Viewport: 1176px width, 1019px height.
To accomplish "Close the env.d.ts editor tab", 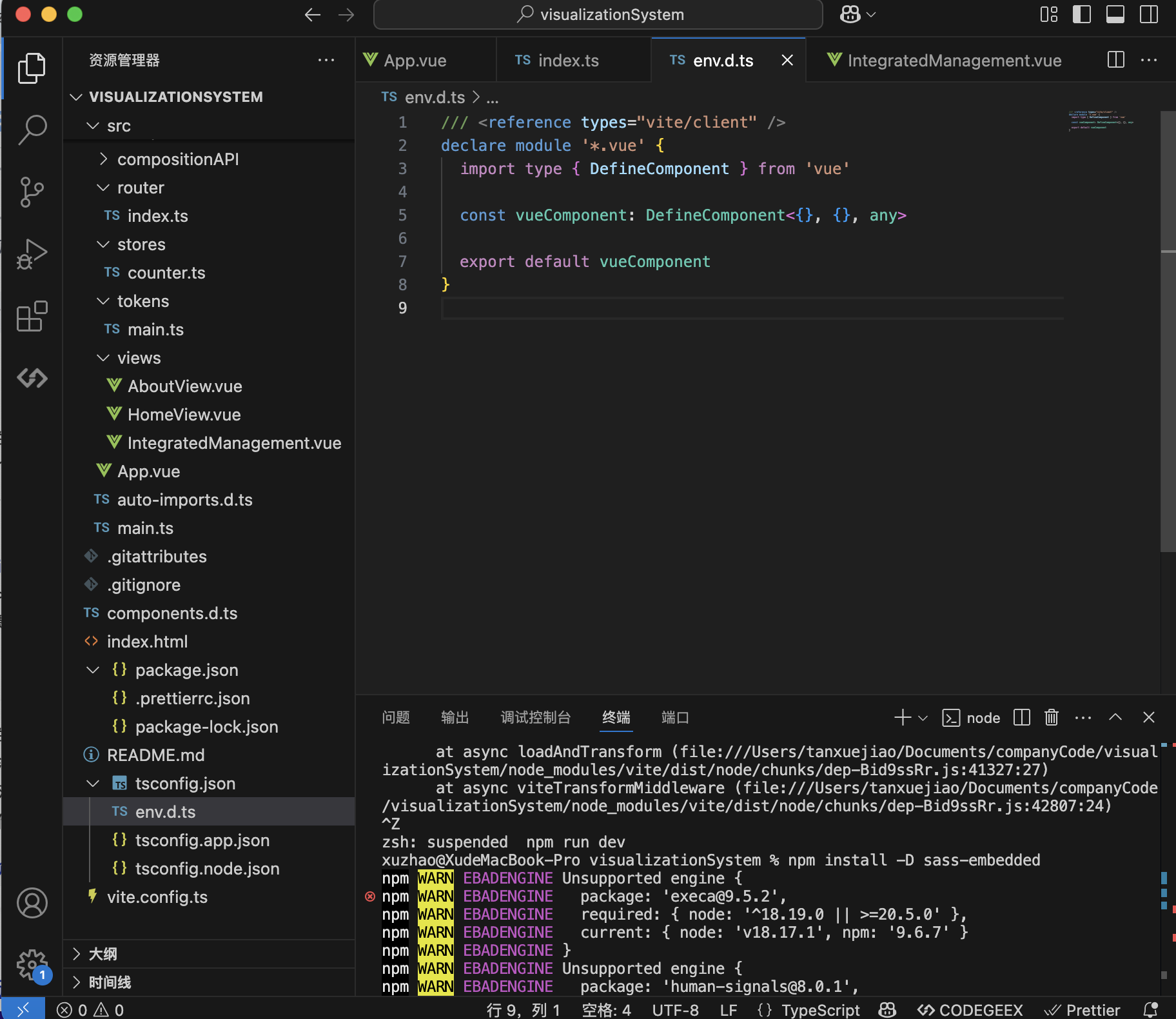I will 787,60.
